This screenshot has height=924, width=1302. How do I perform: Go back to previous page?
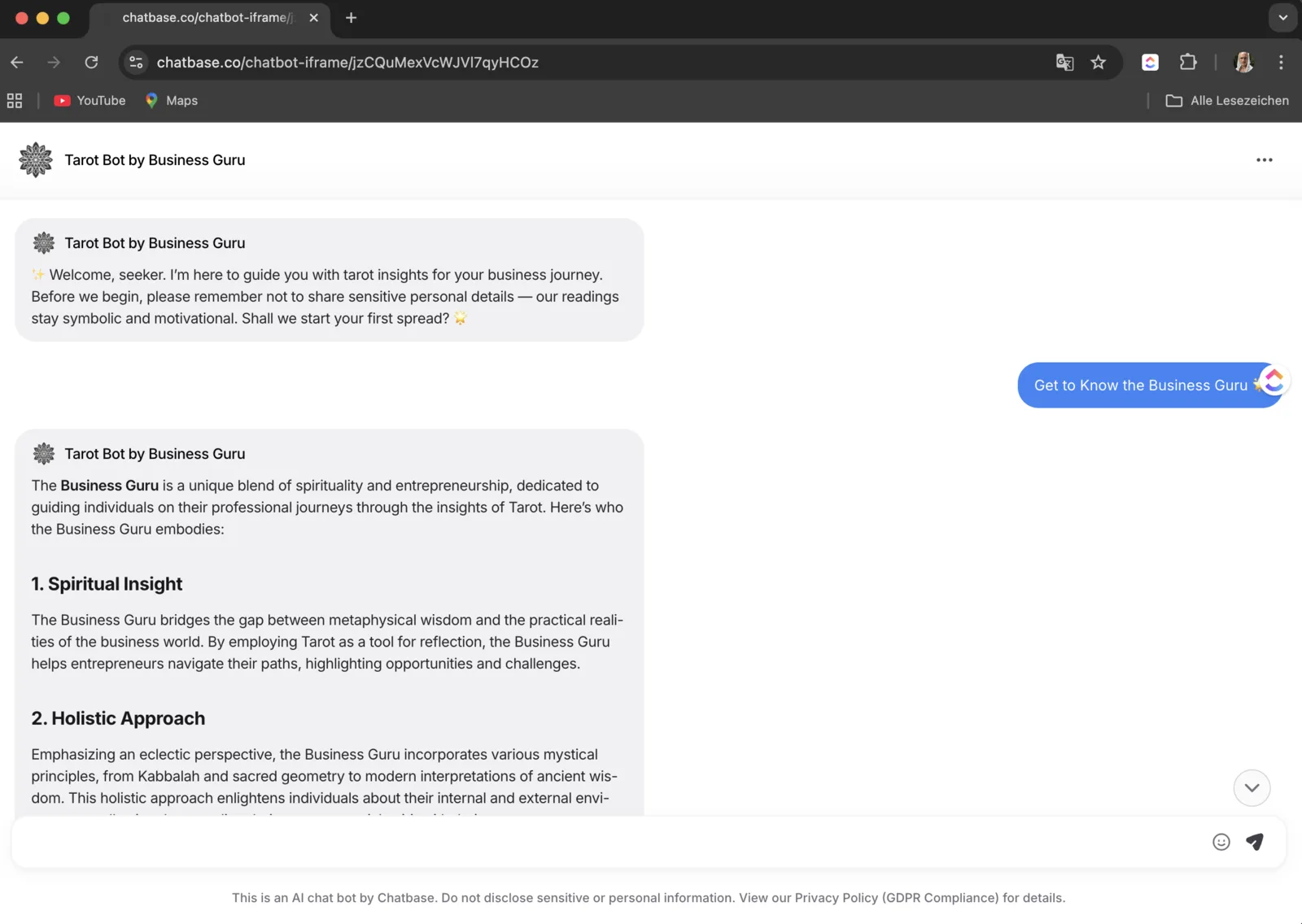[x=17, y=63]
